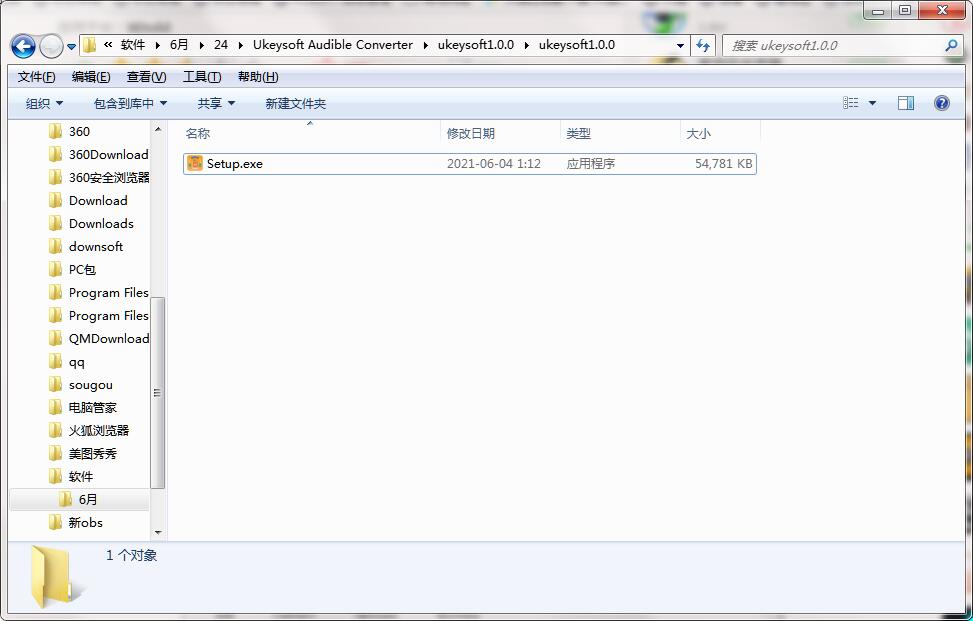
Task: Open the 工具(T) menu
Action: click(x=202, y=77)
